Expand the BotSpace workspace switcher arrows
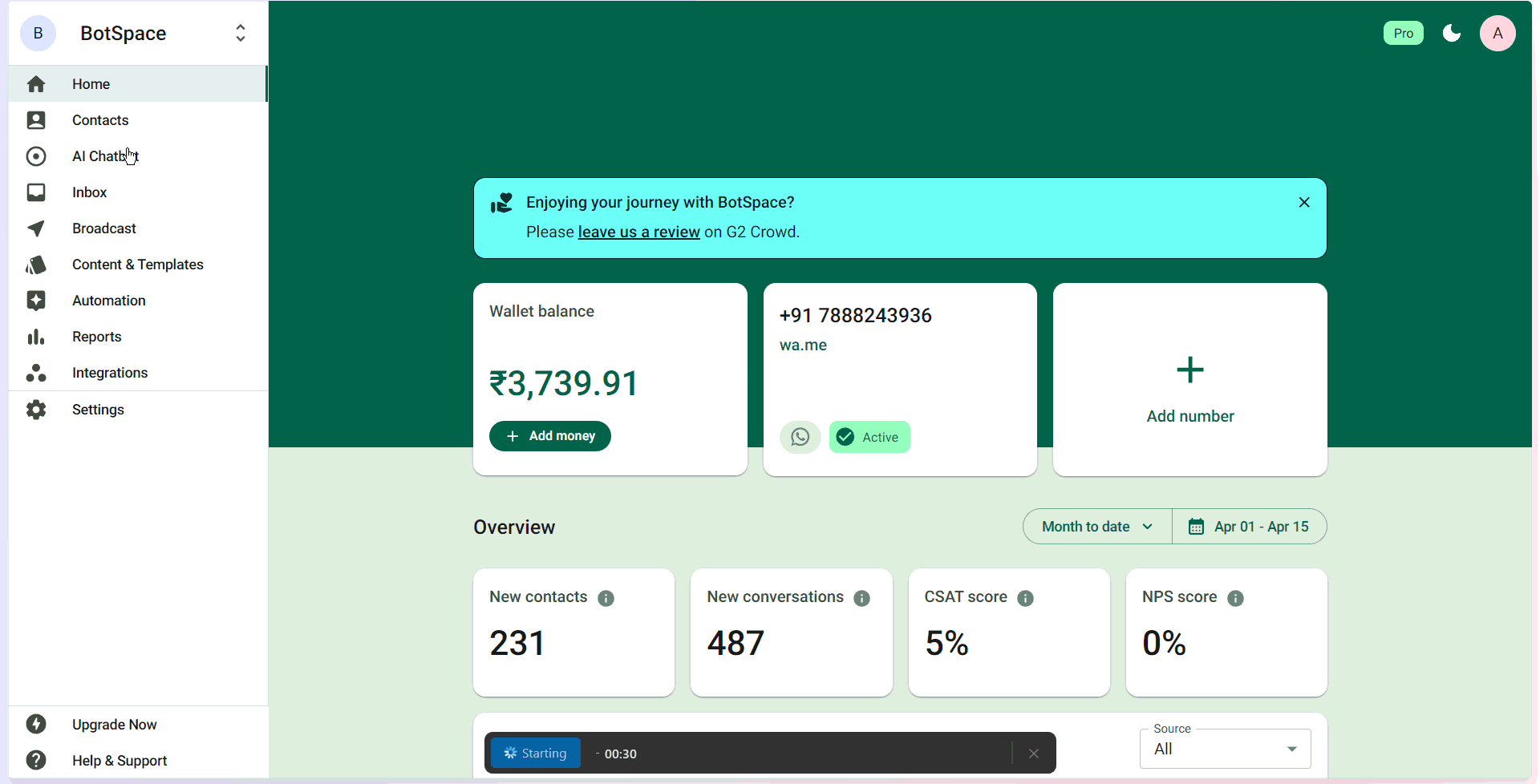The image size is (1540, 784). point(241,33)
